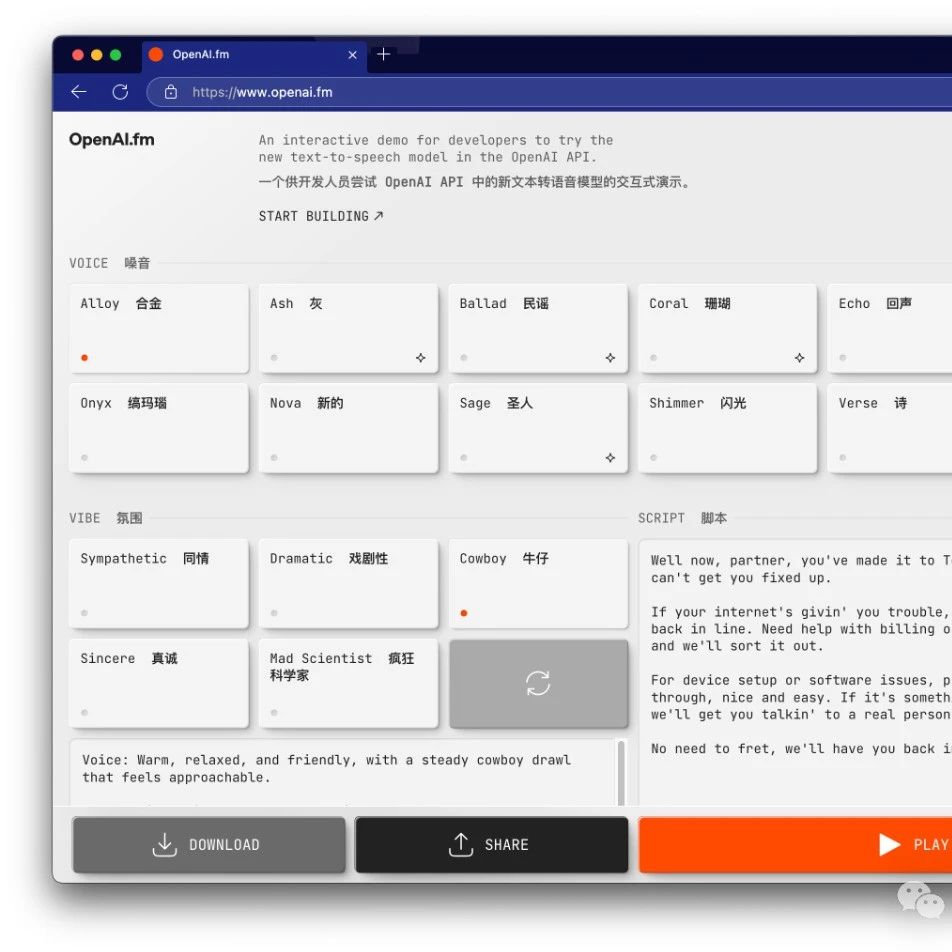Screen dimensions: 952x952
Task: Click the sparkle icon on Ash voice card
Action: click(x=421, y=358)
